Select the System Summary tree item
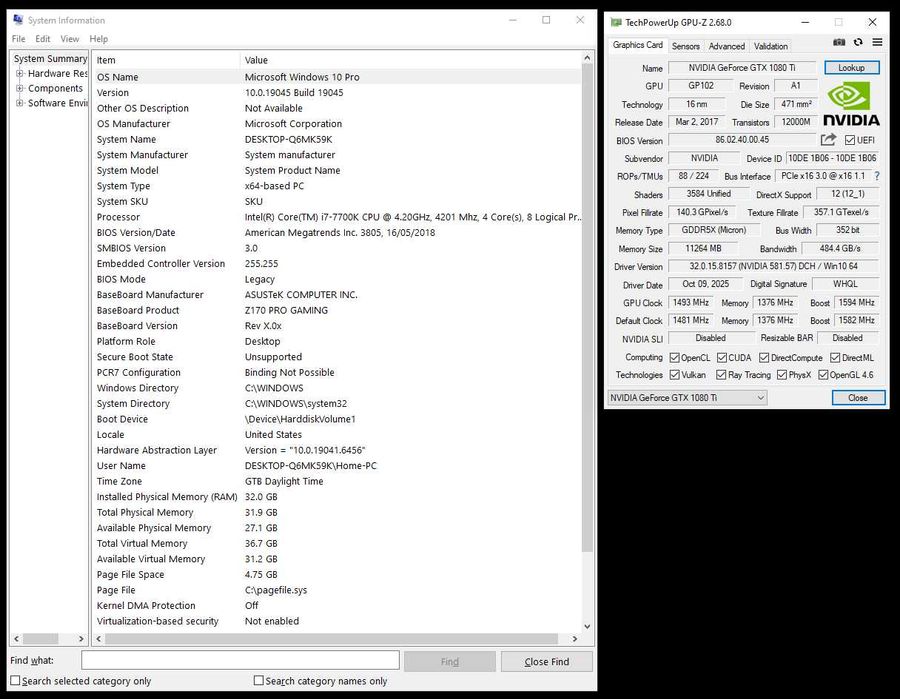900x699 pixels. point(50,59)
